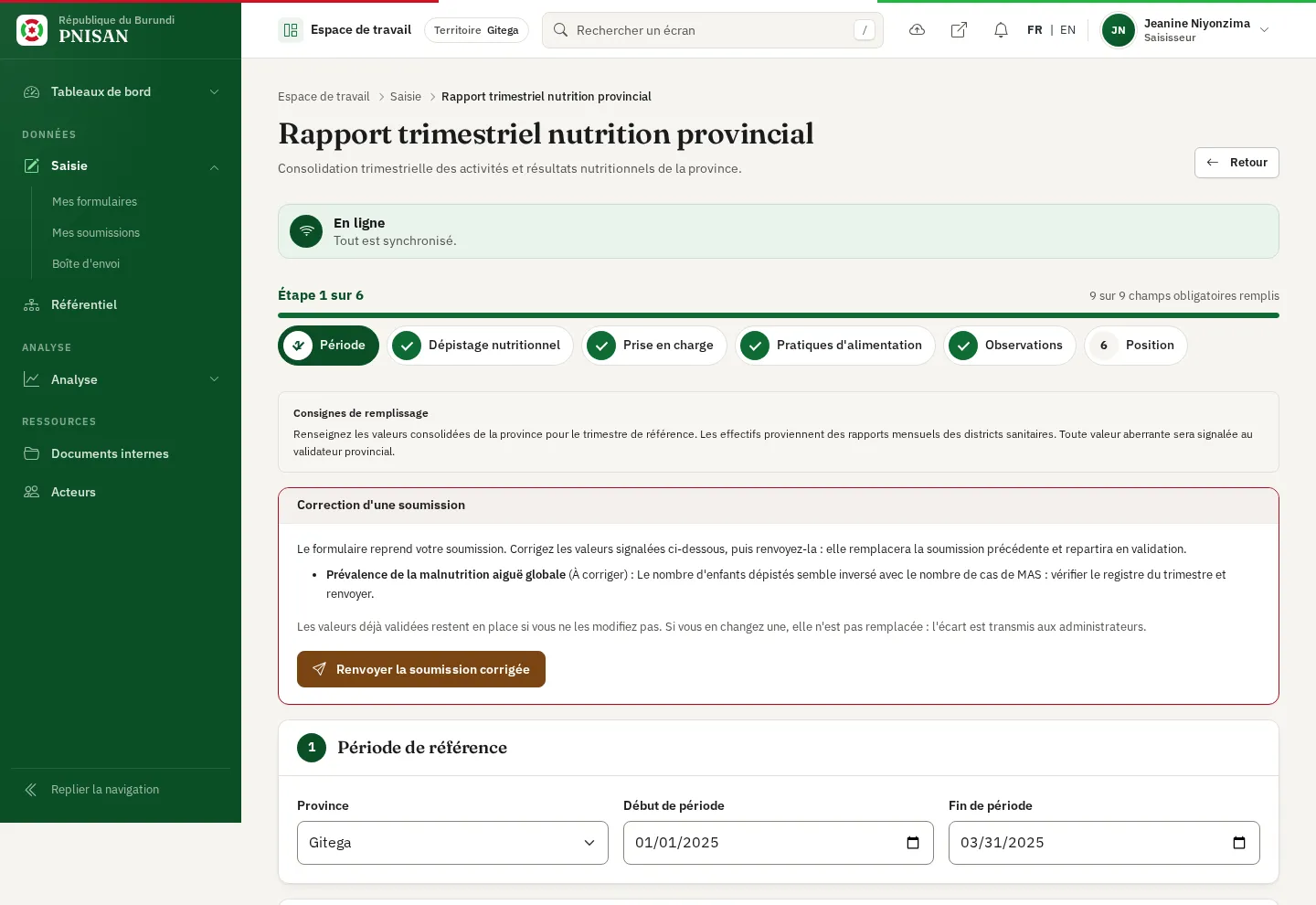
Task: Open Boîte d'envoi in sidebar
Action: pos(86,264)
